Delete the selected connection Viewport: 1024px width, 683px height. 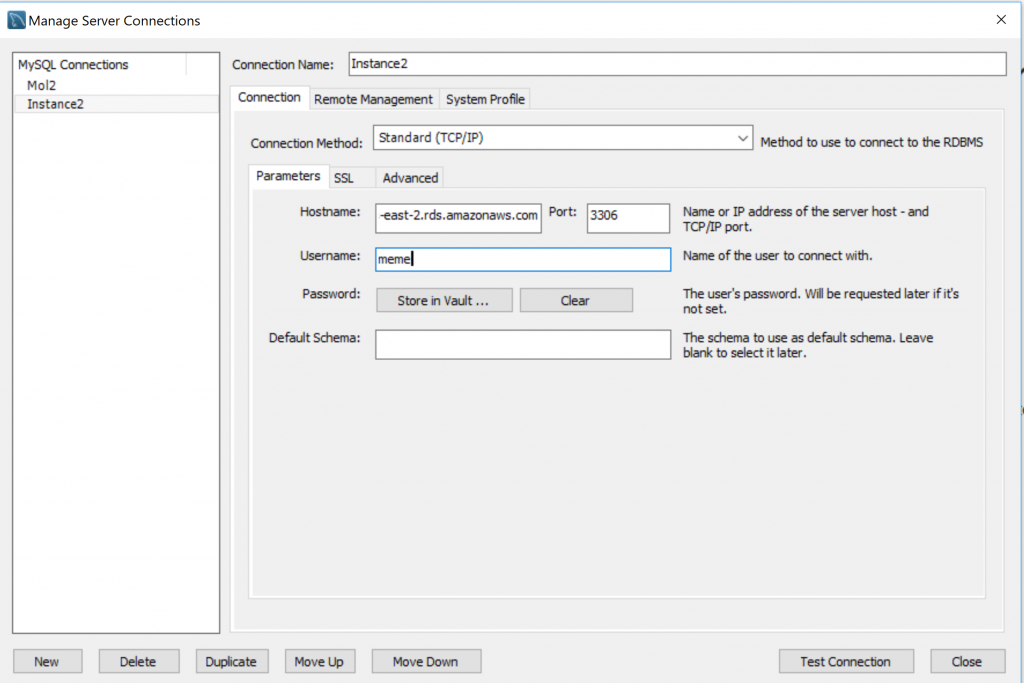[138, 661]
